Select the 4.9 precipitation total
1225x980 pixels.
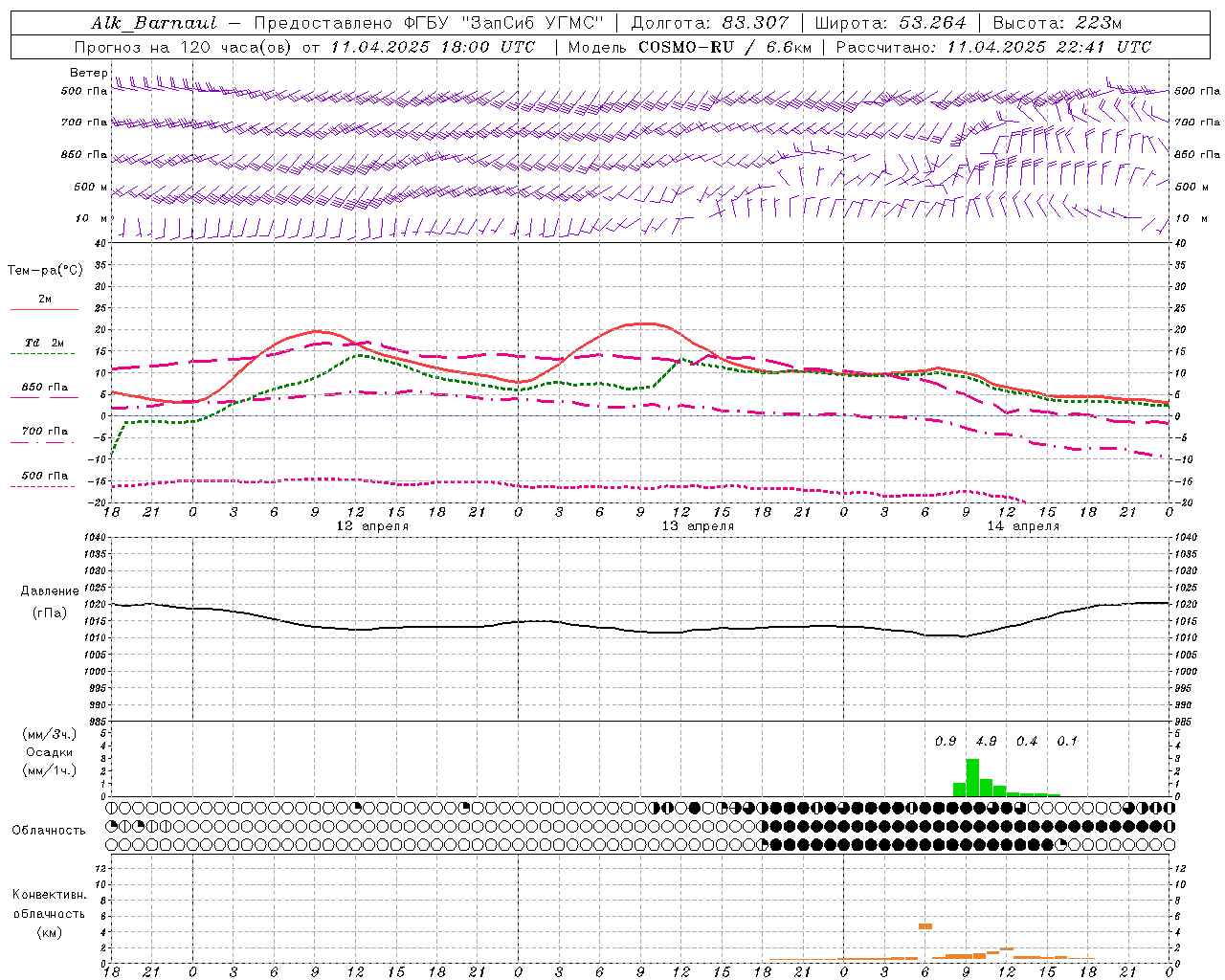986,741
